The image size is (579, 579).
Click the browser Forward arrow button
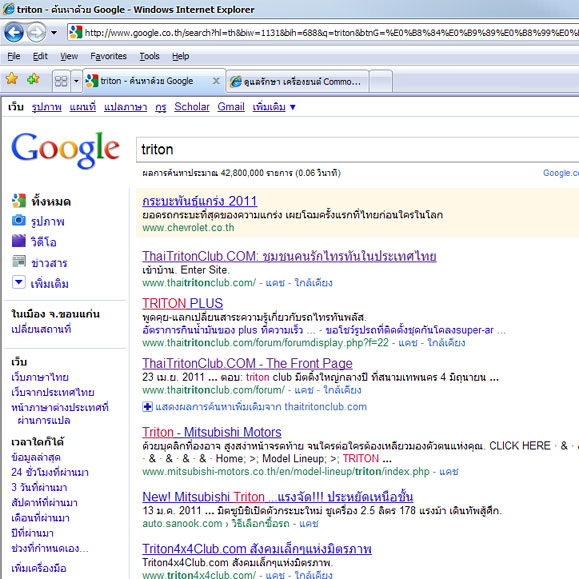[36, 32]
